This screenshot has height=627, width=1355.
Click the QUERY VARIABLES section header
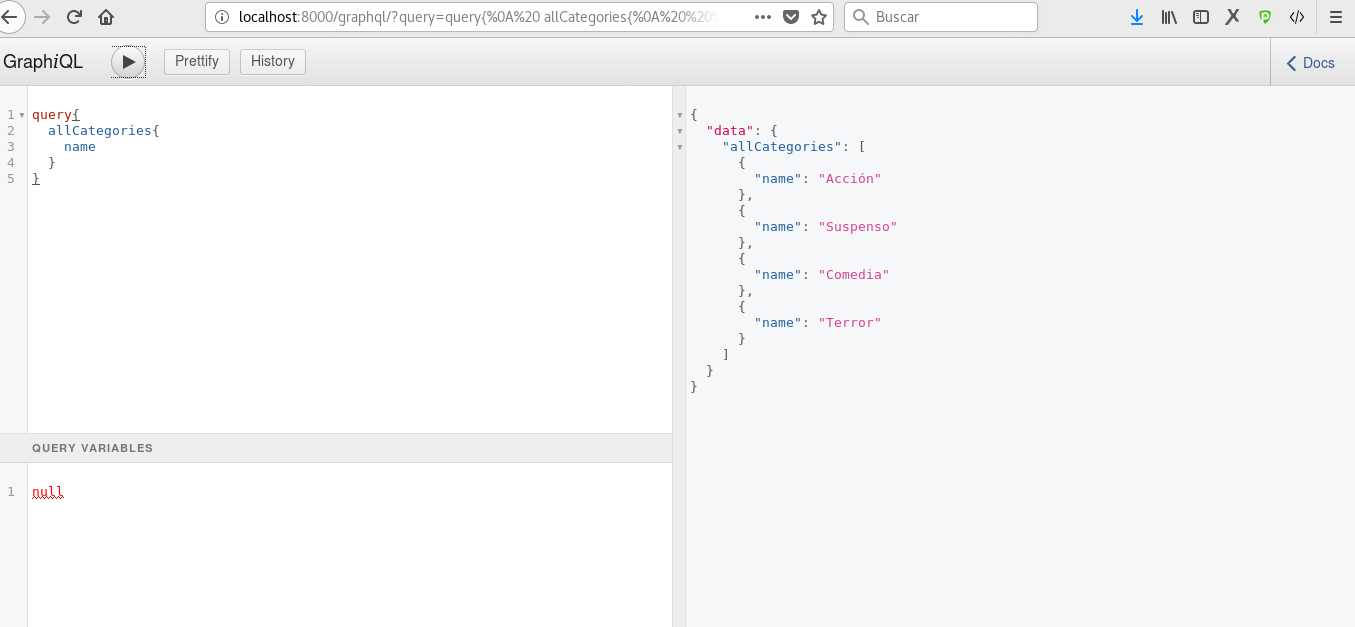pyautogui.click(x=91, y=448)
